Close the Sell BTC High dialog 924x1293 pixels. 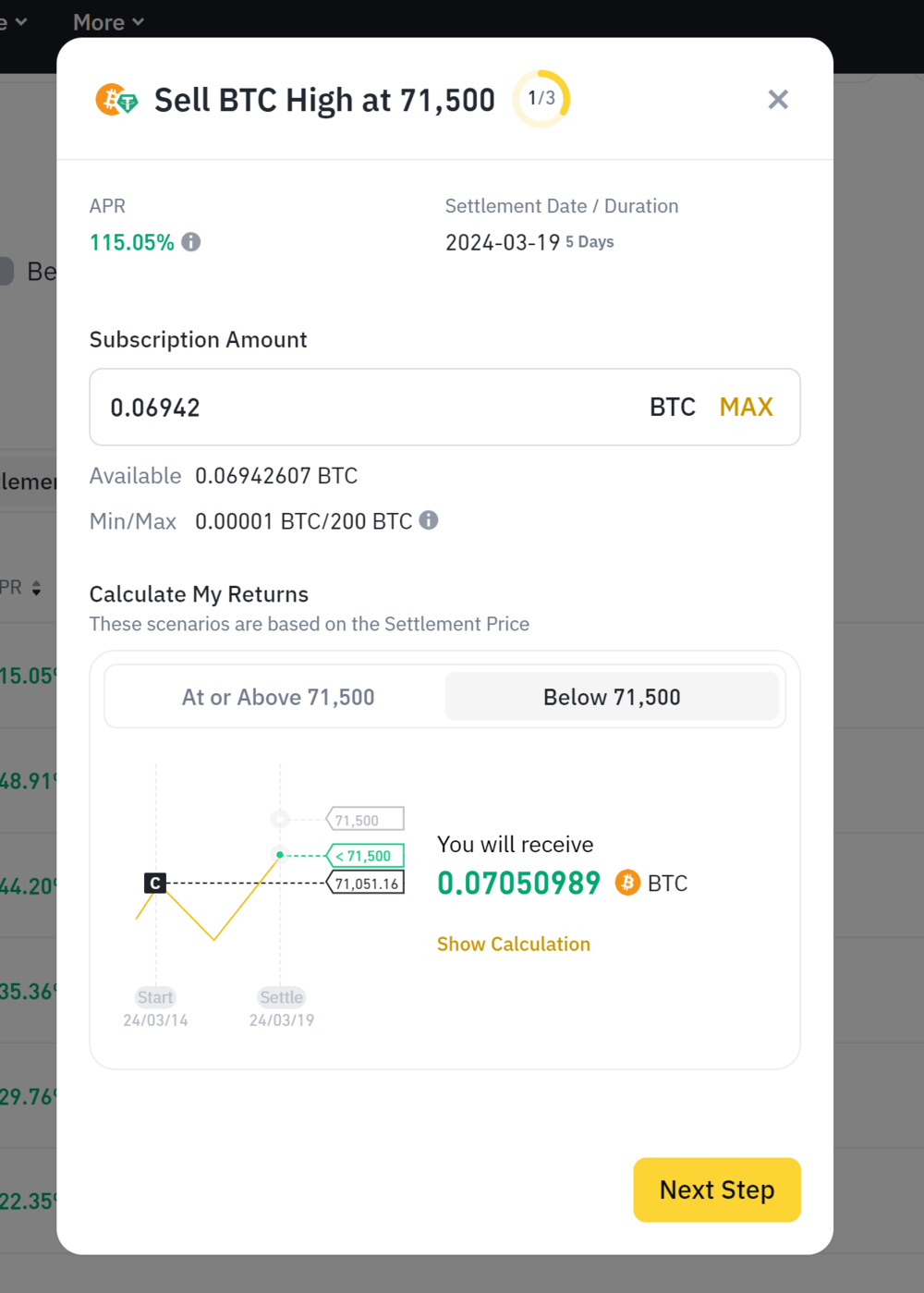(778, 100)
